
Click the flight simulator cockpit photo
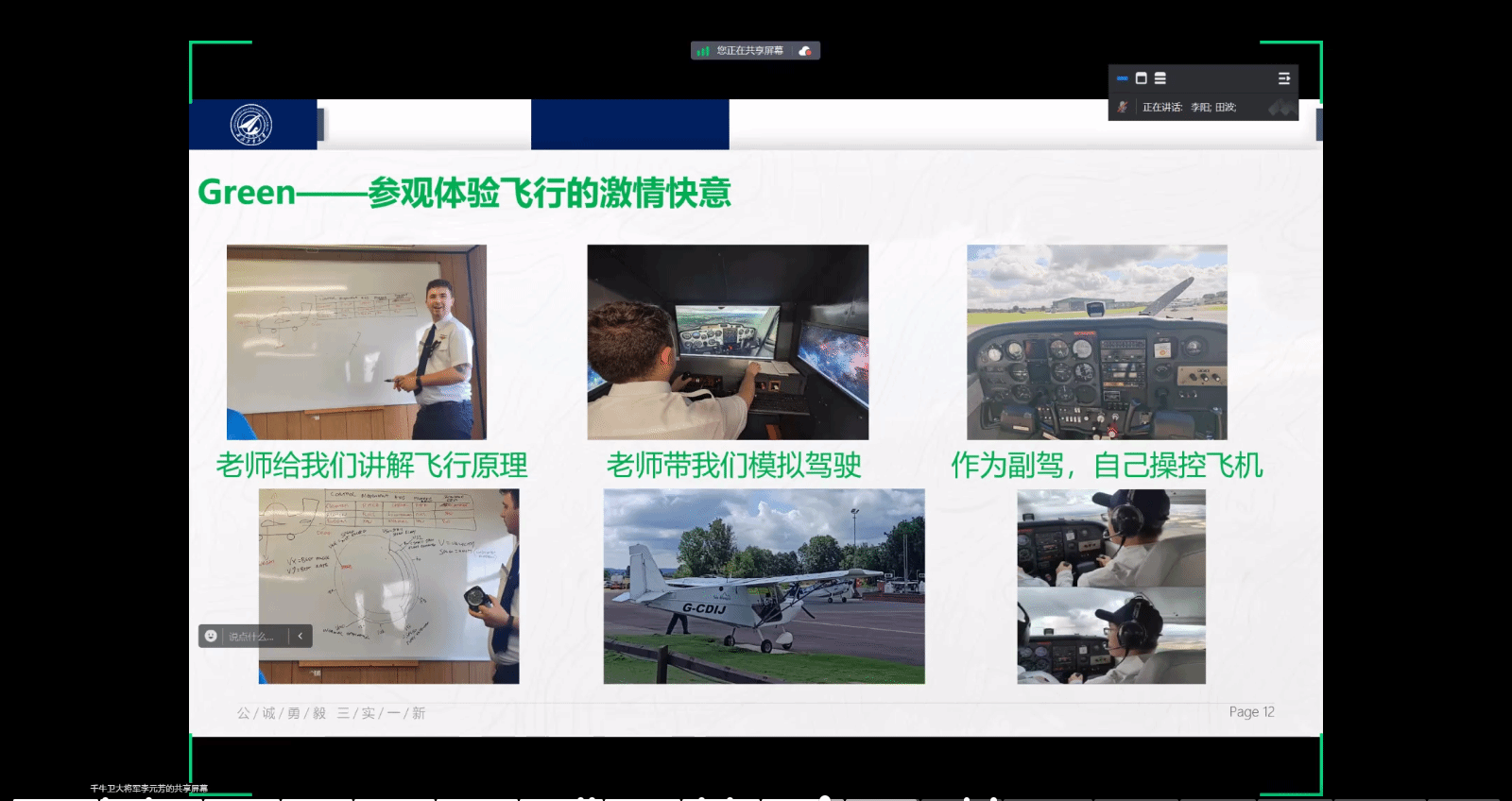click(x=728, y=342)
